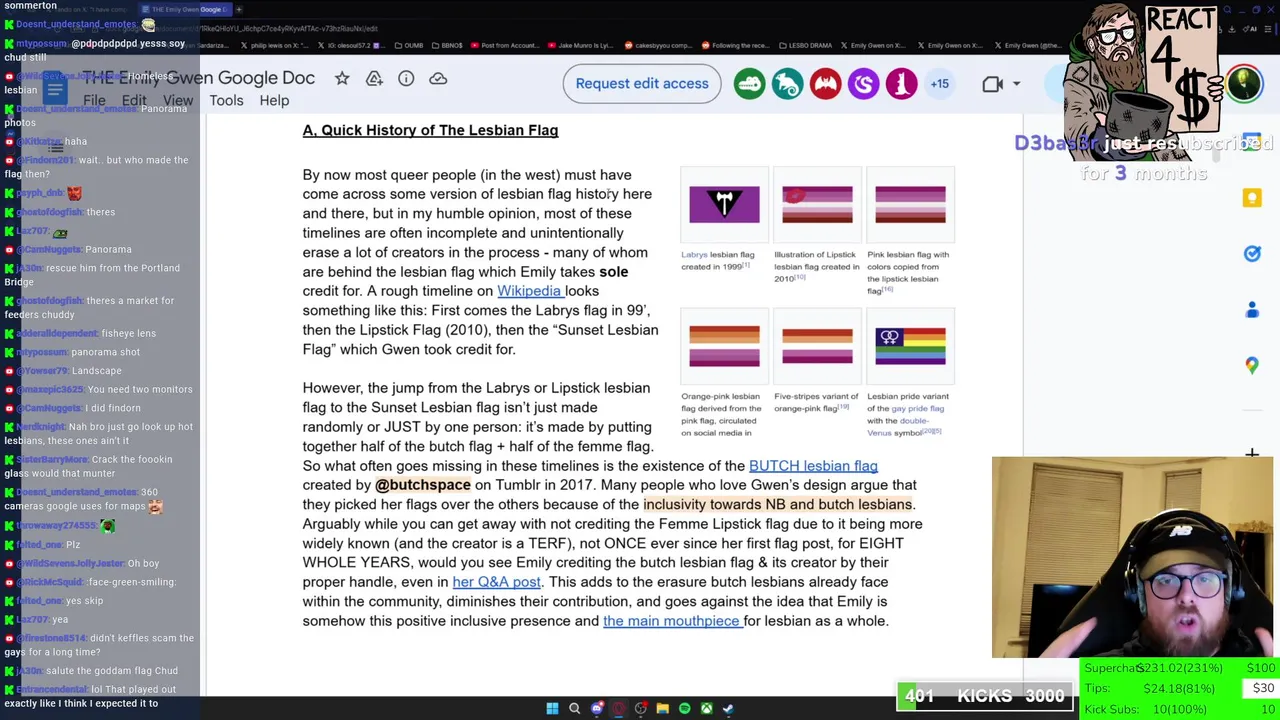Open the Lipstick lesbian flag thumbnail
Image resolution: width=1280 pixels, height=720 pixels.
click(817, 205)
